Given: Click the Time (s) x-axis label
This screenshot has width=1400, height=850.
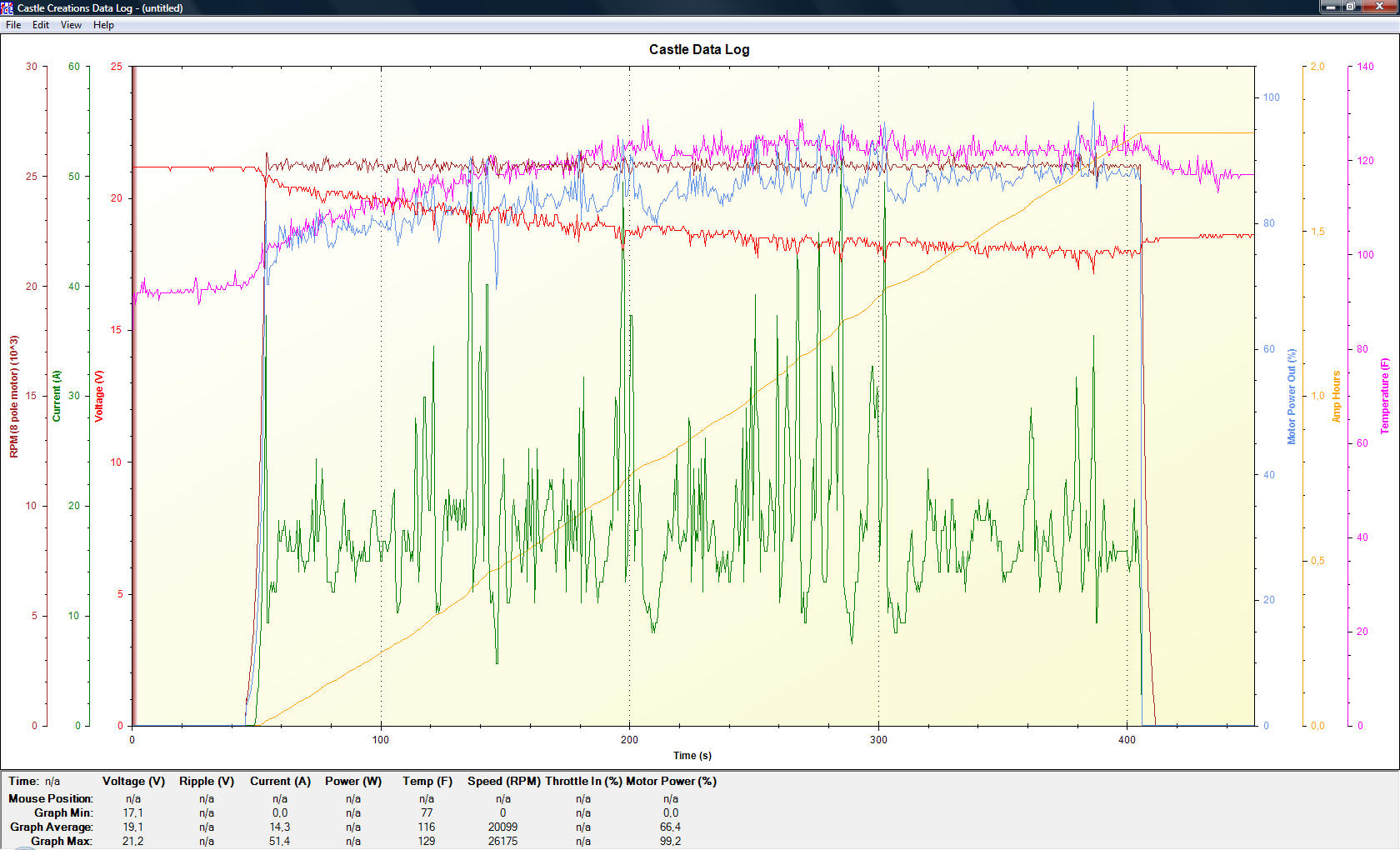Looking at the screenshot, I should pyautogui.click(x=692, y=756).
